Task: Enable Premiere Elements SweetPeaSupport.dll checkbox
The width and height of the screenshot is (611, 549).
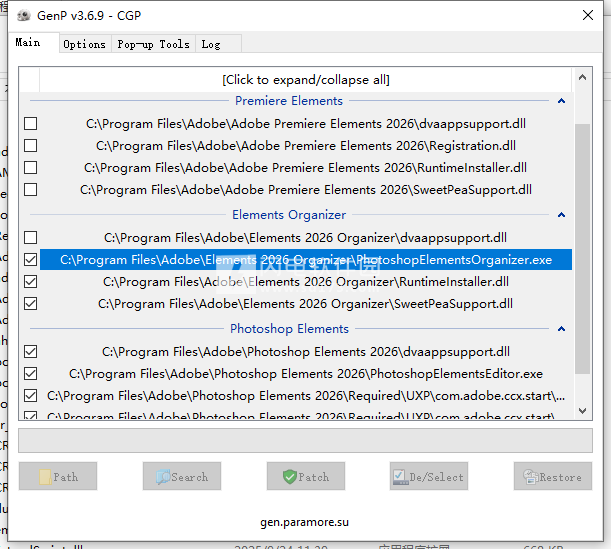Action: [31, 190]
